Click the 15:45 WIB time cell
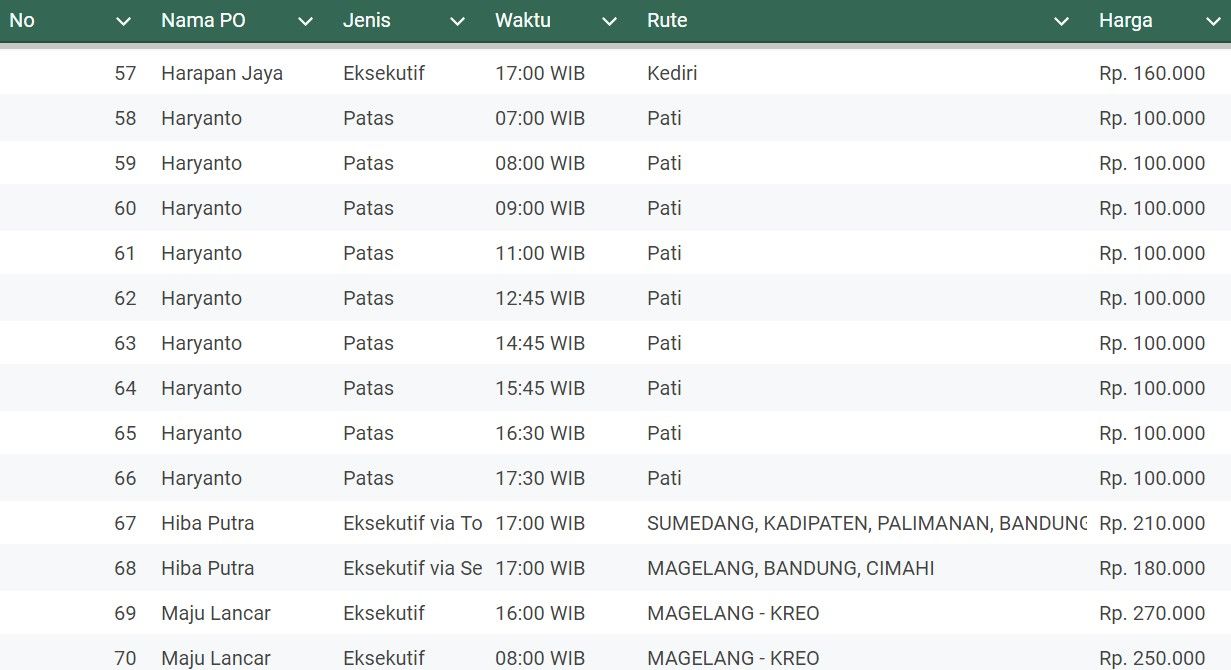Viewport: 1231px width, 670px height. tap(540, 388)
